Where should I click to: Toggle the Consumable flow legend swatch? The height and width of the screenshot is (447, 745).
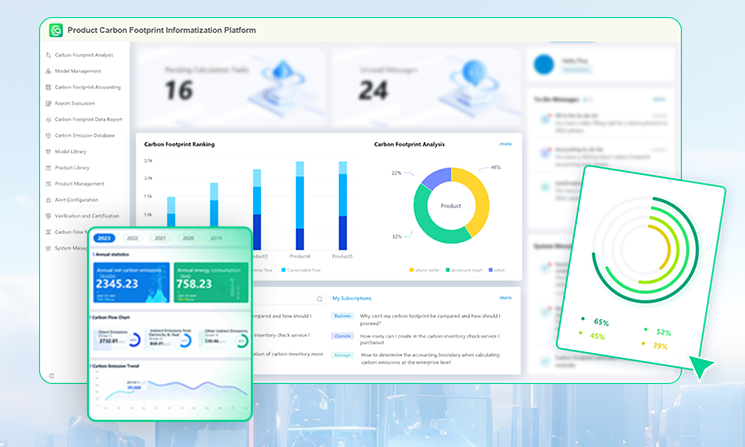(x=284, y=270)
